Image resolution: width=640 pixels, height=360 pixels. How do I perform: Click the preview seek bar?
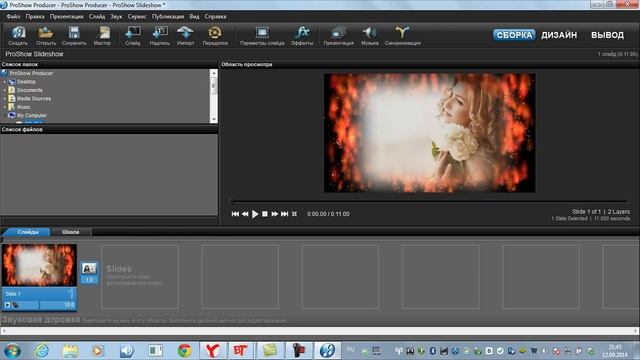[x=429, y=201]
